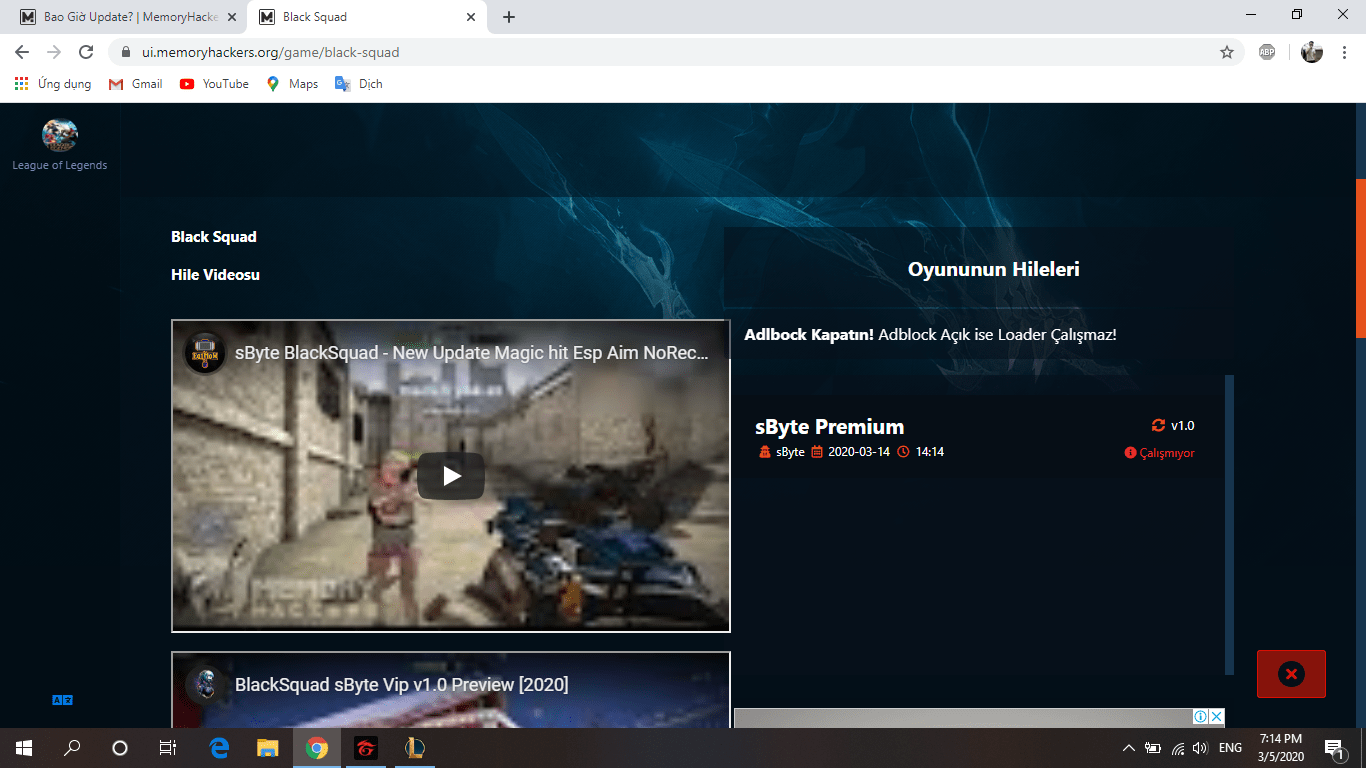Click the Çalışmıyor status warning icon
Viewport: 1366px width, 768px height.
click(x=1131, y=453)
